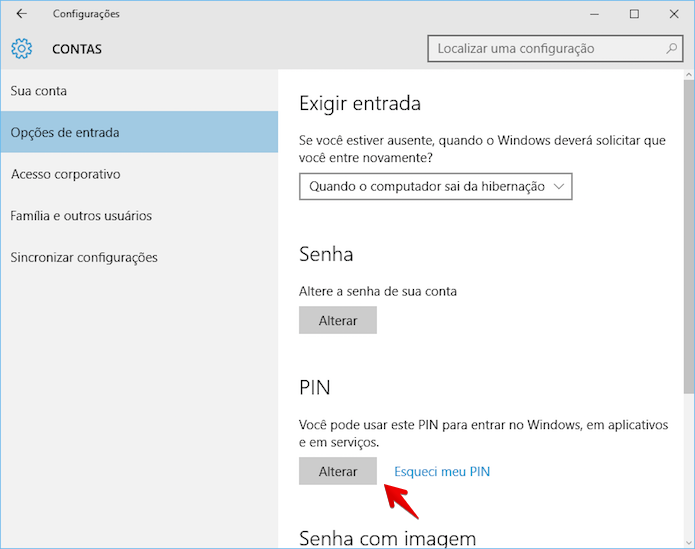695x549 pixels.
Task: Open Família e outros usuários
Action: 139,216
